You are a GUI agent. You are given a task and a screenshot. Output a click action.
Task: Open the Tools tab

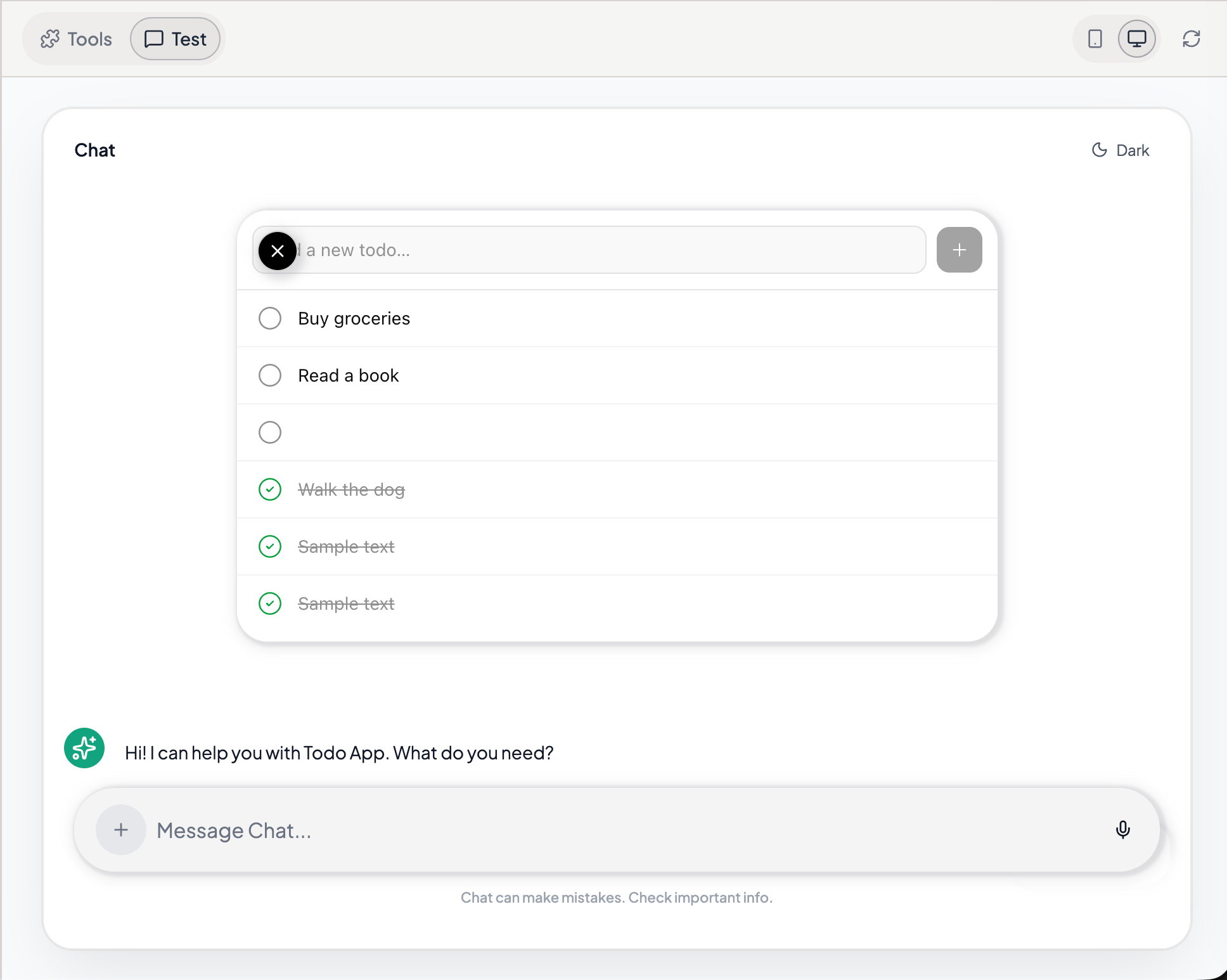[77, 39]
